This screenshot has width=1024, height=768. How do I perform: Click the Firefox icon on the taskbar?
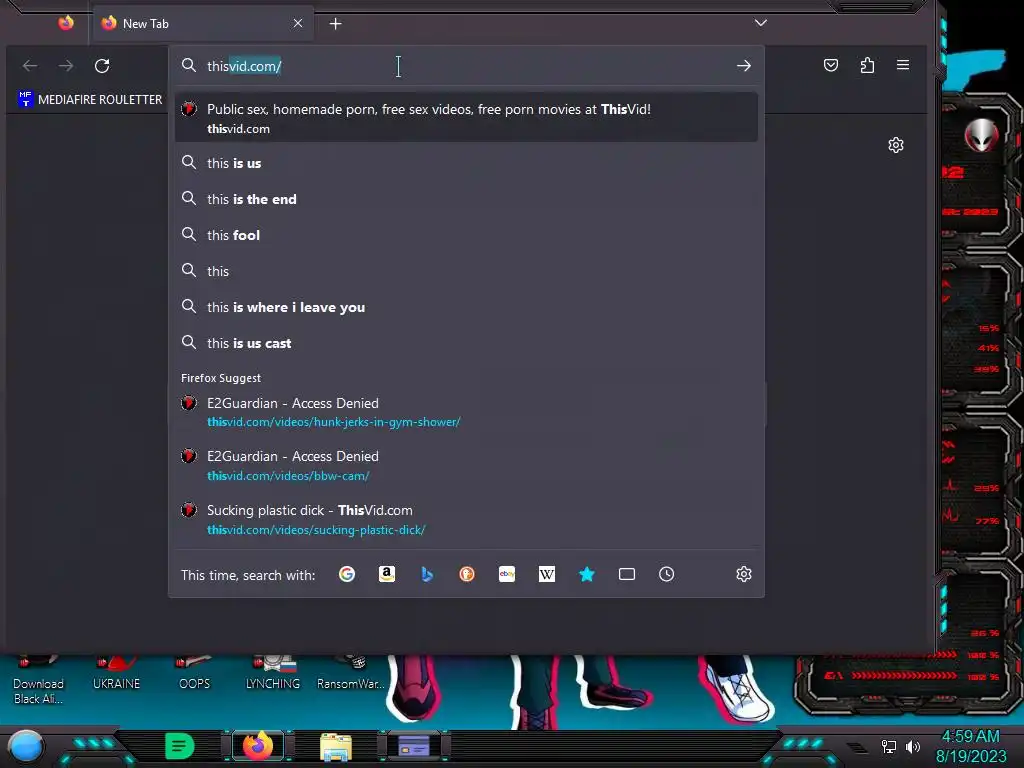pyautogui.click(x=258, y=746)
